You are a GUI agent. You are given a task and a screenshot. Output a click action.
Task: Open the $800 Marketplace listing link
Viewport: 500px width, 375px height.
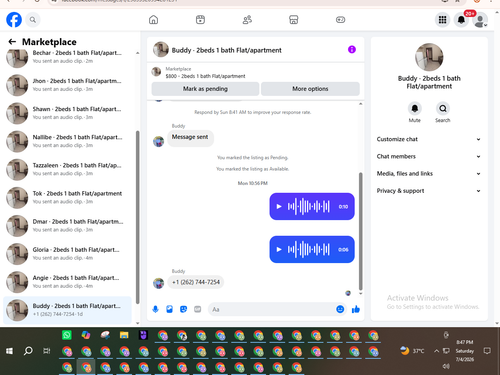[x=205, y=76]
